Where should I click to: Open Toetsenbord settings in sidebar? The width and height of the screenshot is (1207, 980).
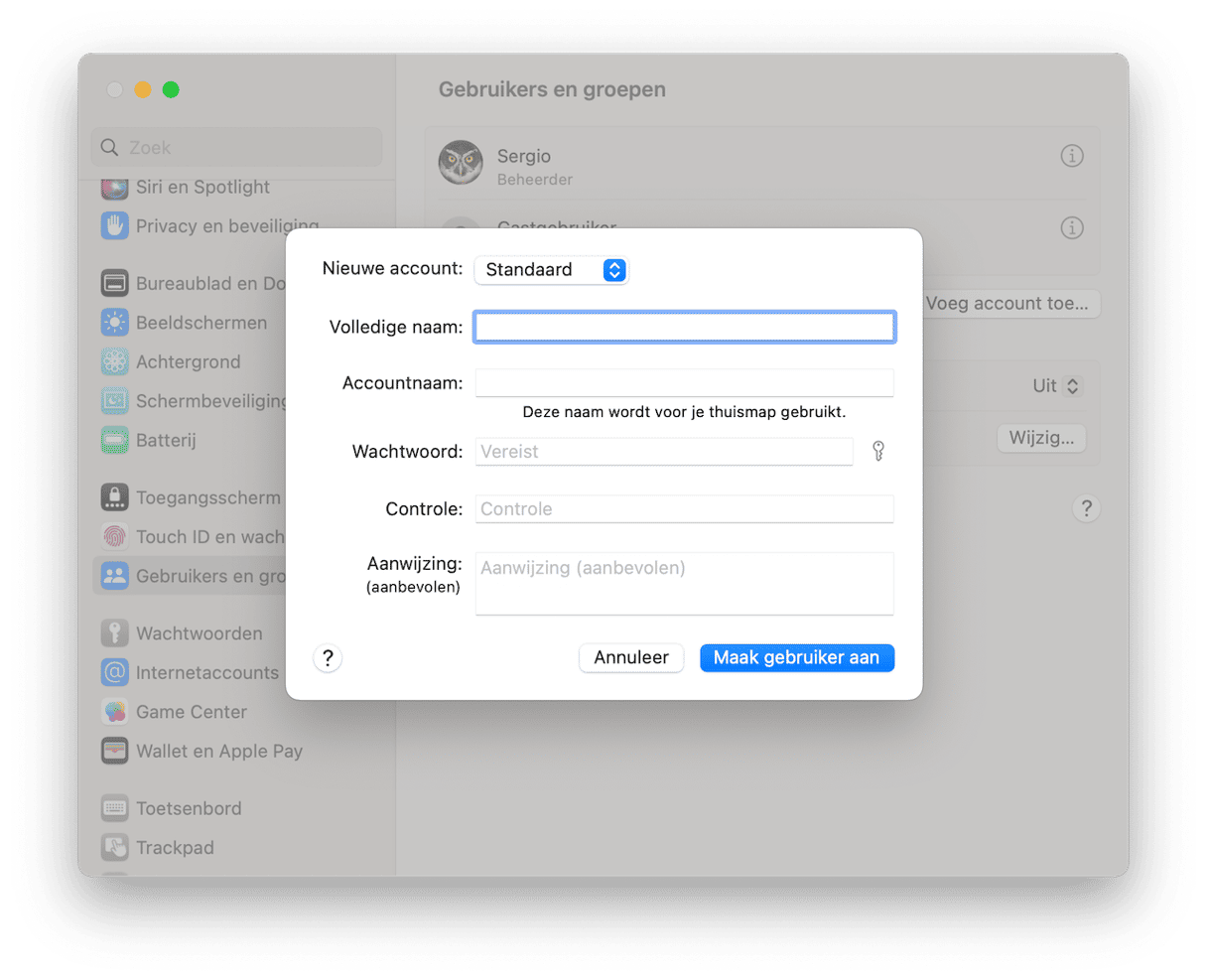pyautogui.click(x=189, y=808)
